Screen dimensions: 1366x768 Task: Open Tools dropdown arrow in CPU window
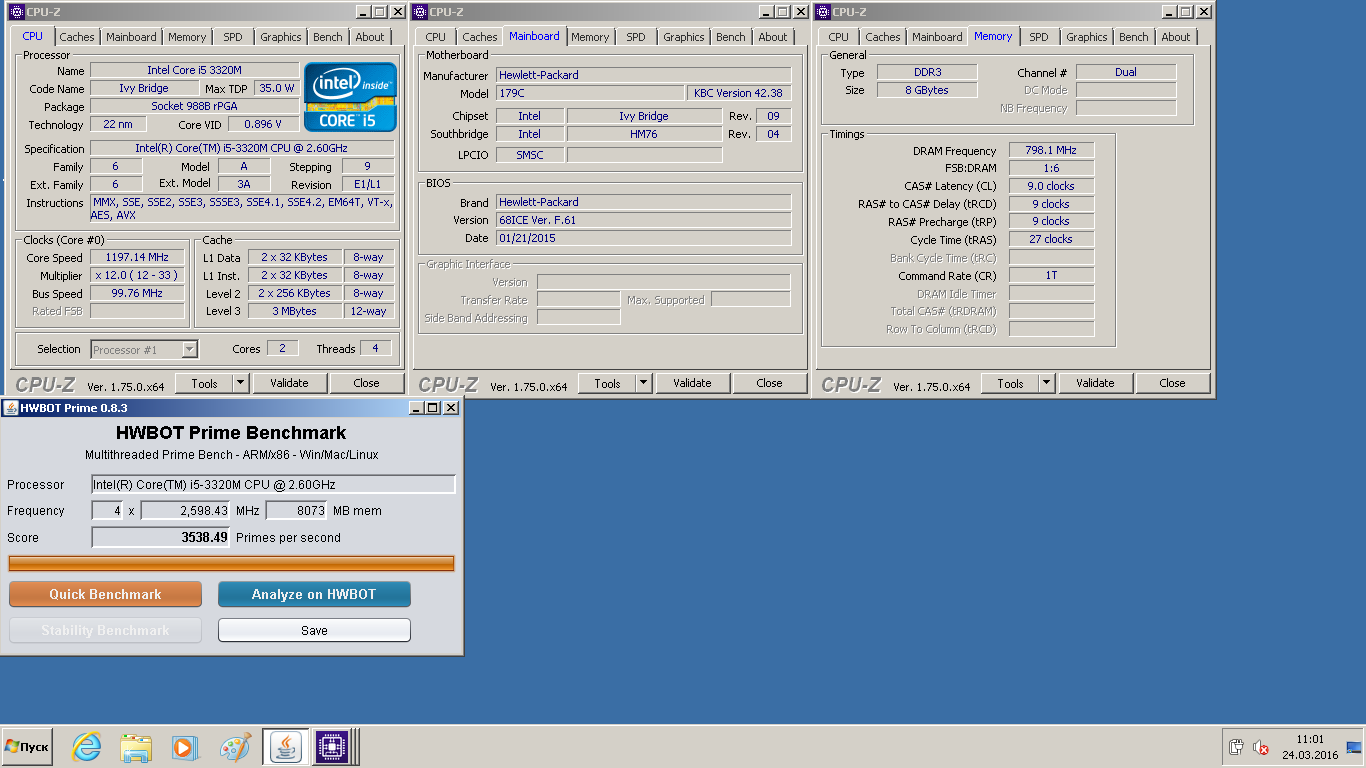click(240, 383)
